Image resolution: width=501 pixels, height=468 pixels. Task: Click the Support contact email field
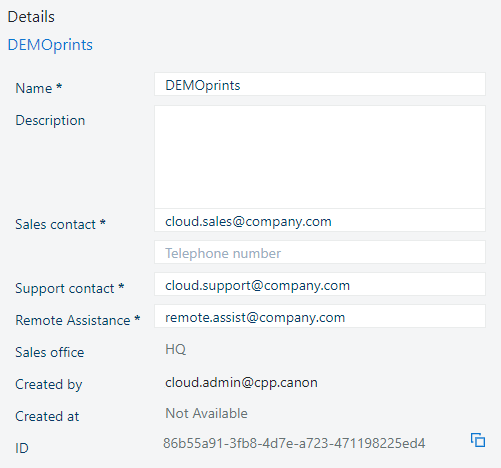[320, 284]
